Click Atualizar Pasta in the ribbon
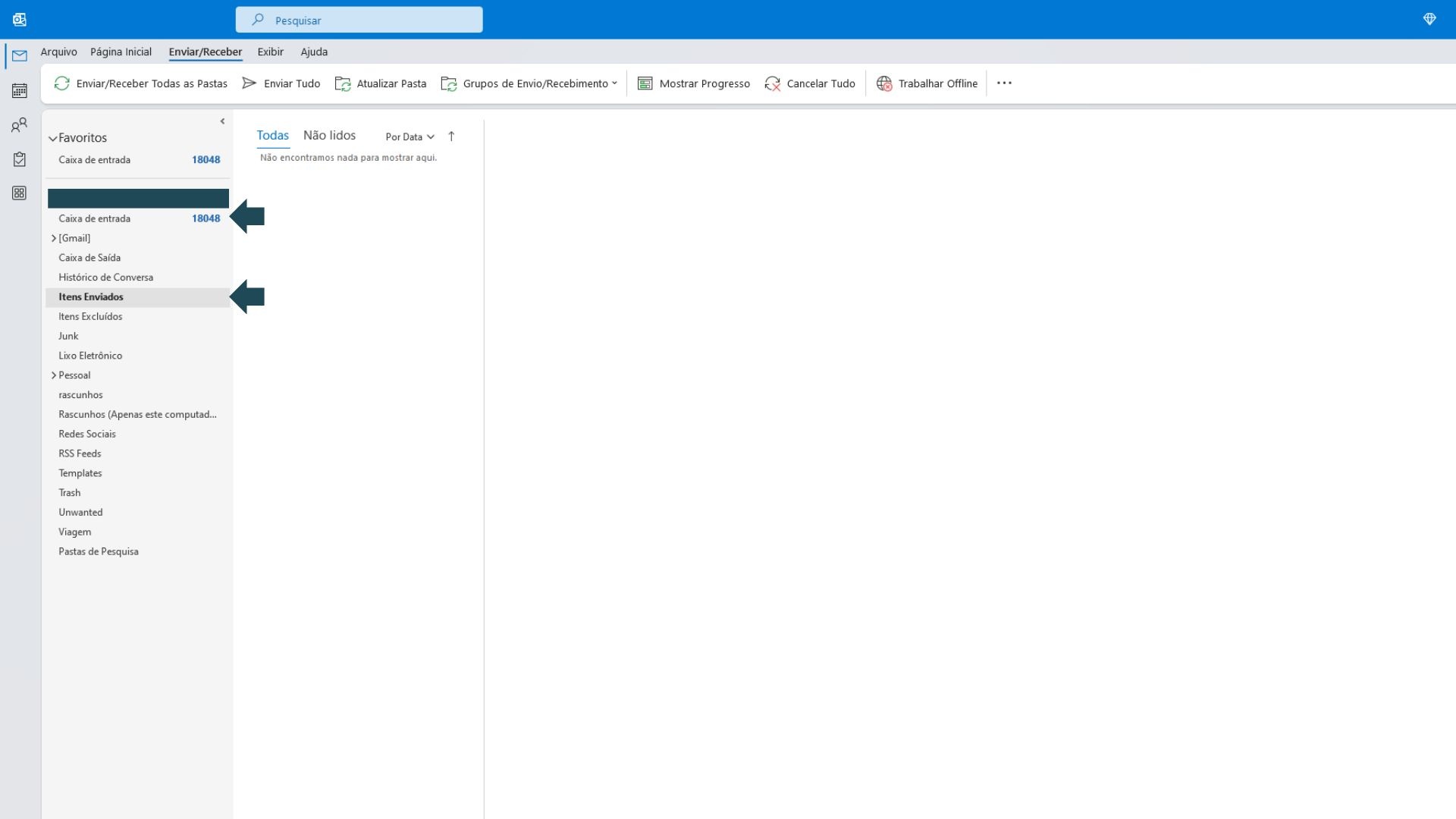The height and width of the screenshot is (819, 1456). coord(381,83)
